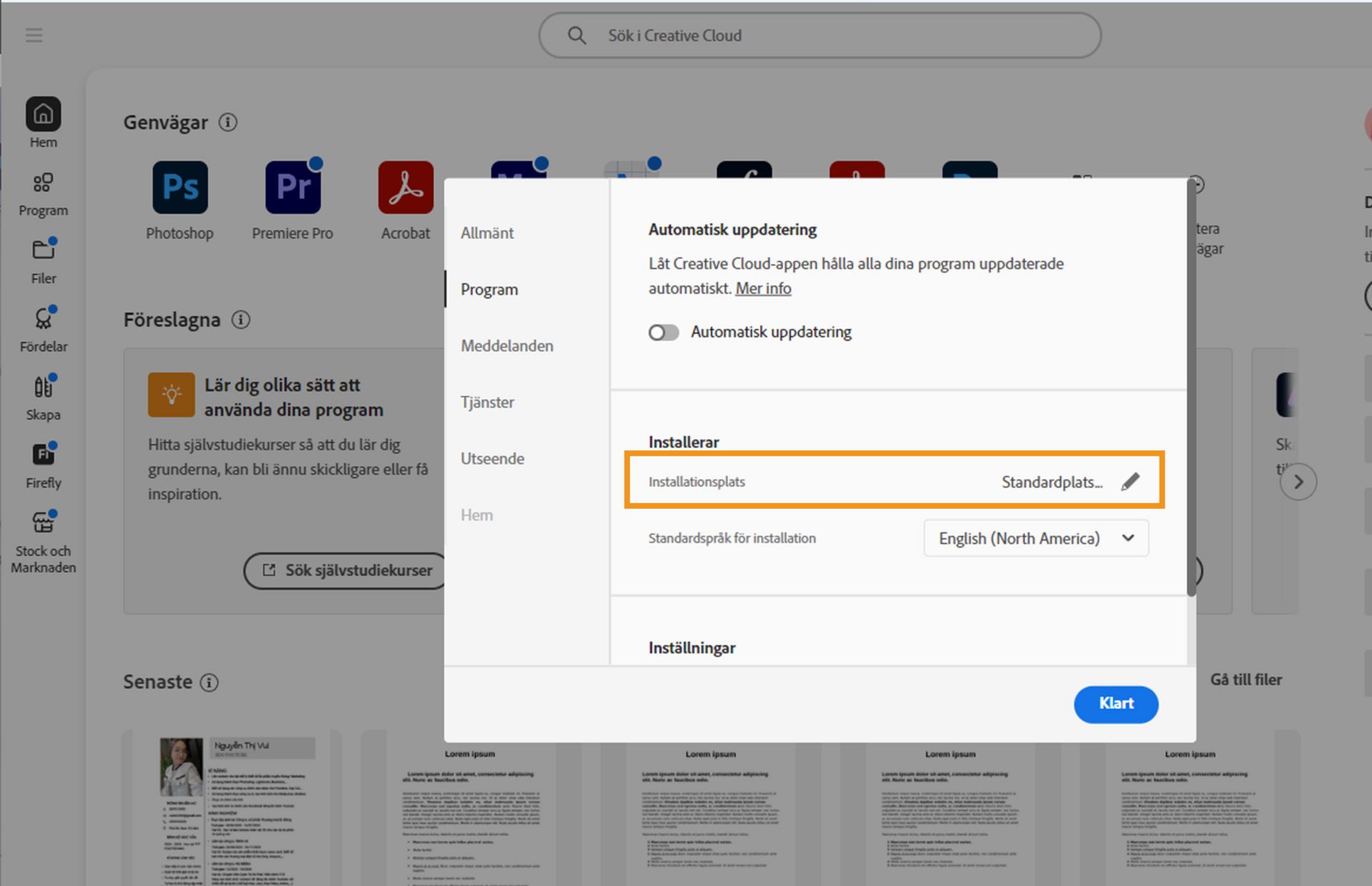Open the Filer files icon
Image resolution: width=1372 pixels, height=886 pixels.
pos(43,251)
